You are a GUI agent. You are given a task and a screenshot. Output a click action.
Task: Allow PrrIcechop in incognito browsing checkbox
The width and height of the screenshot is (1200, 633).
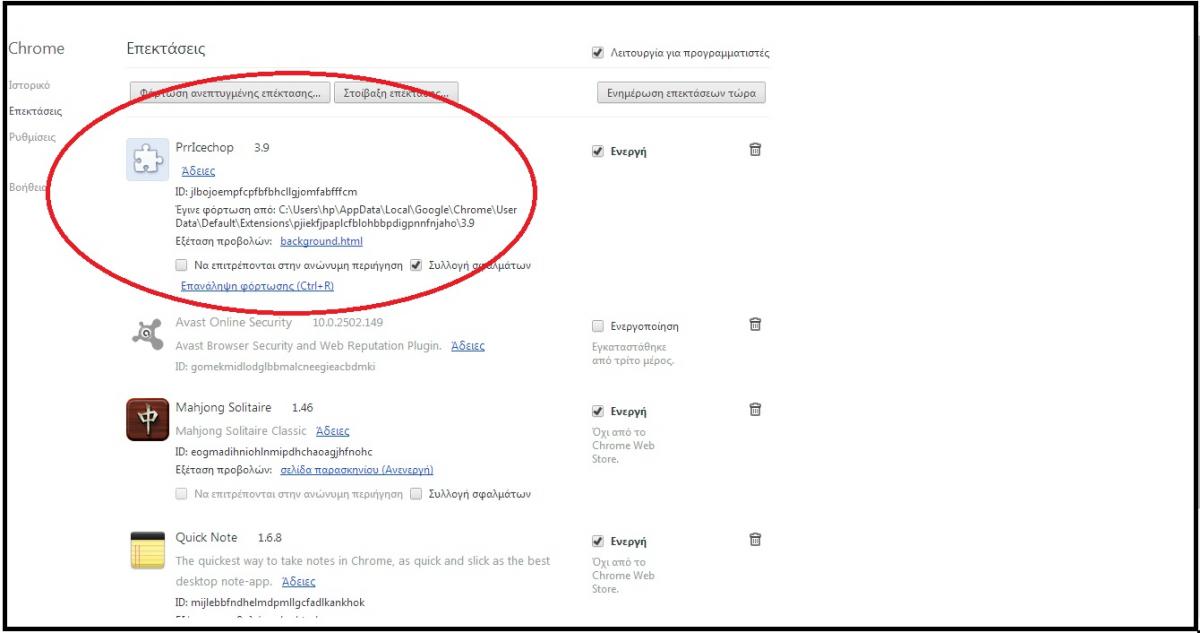click(x=181, y=266)
